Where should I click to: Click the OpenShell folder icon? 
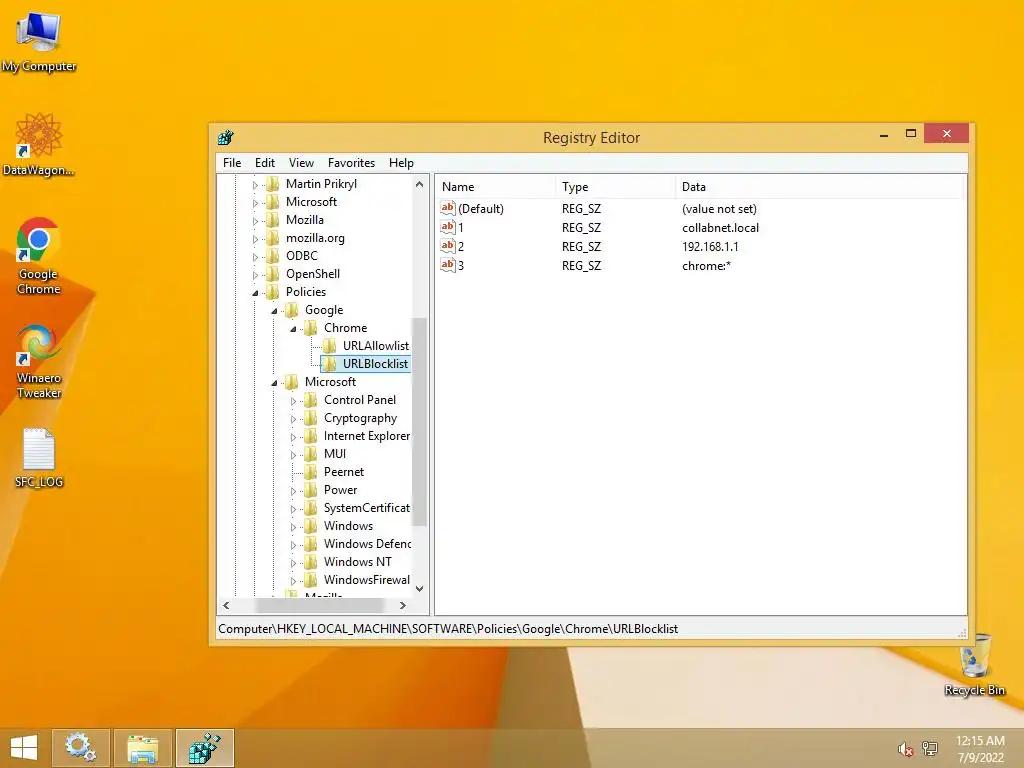[x=273, y=274]
